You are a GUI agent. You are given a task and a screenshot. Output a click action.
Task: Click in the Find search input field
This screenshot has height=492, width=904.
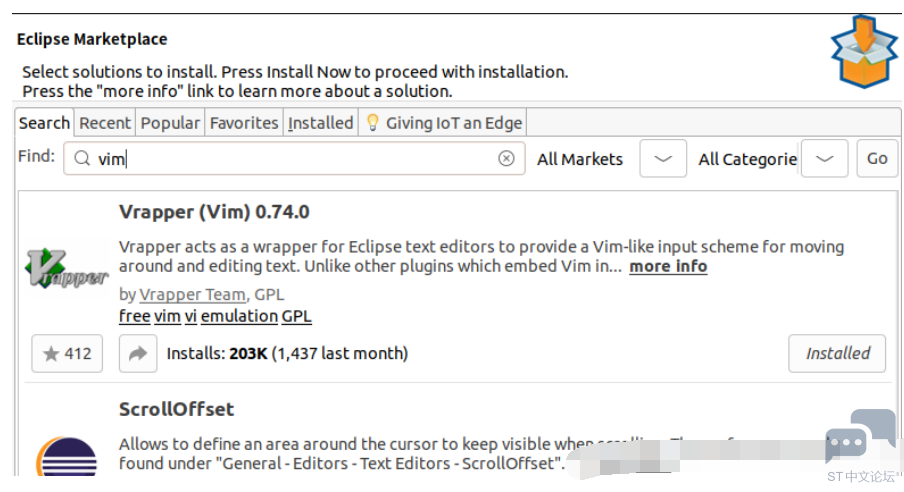pyautogui.click(x=294, y=159)
